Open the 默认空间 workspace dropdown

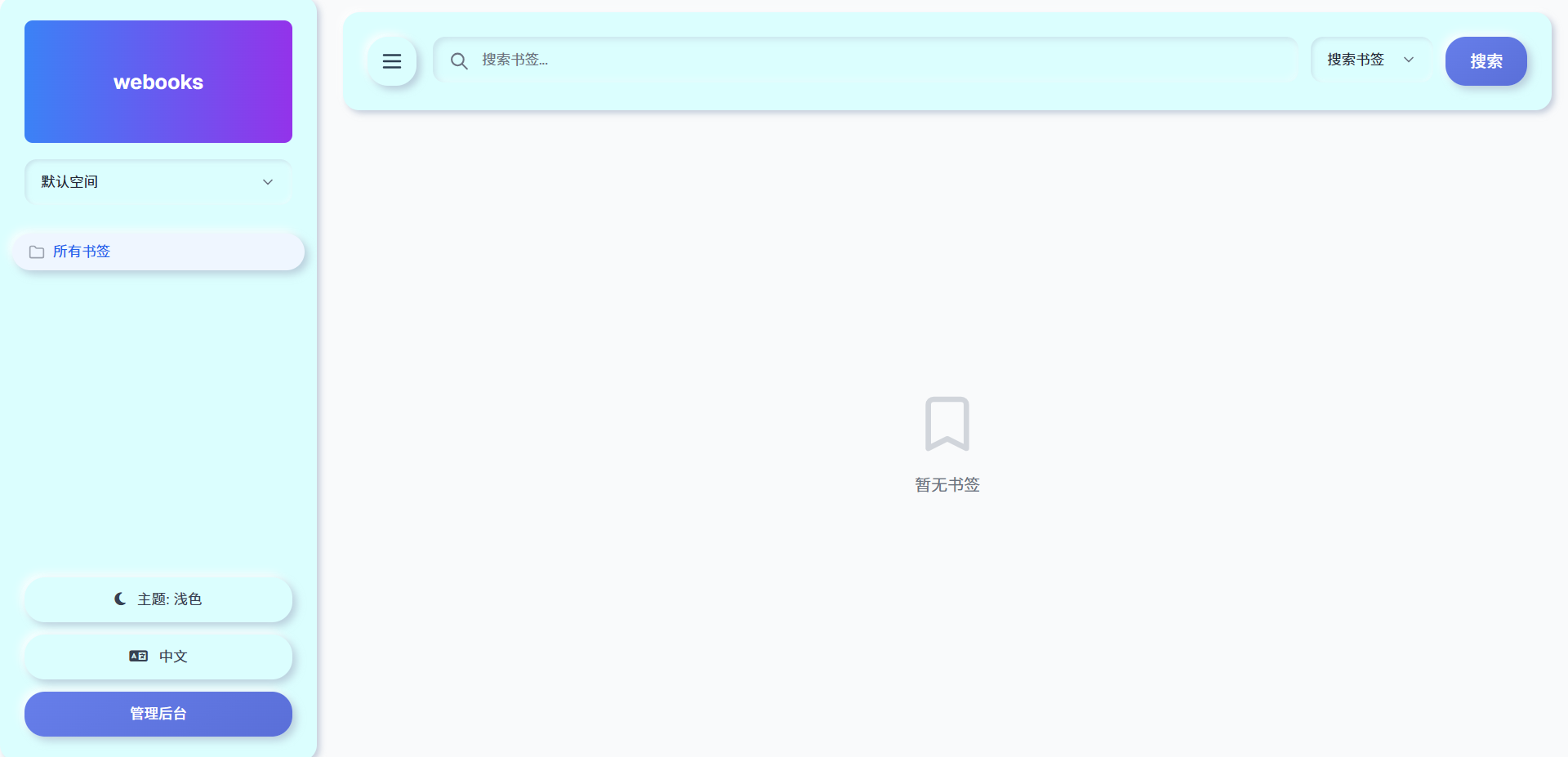158,181
